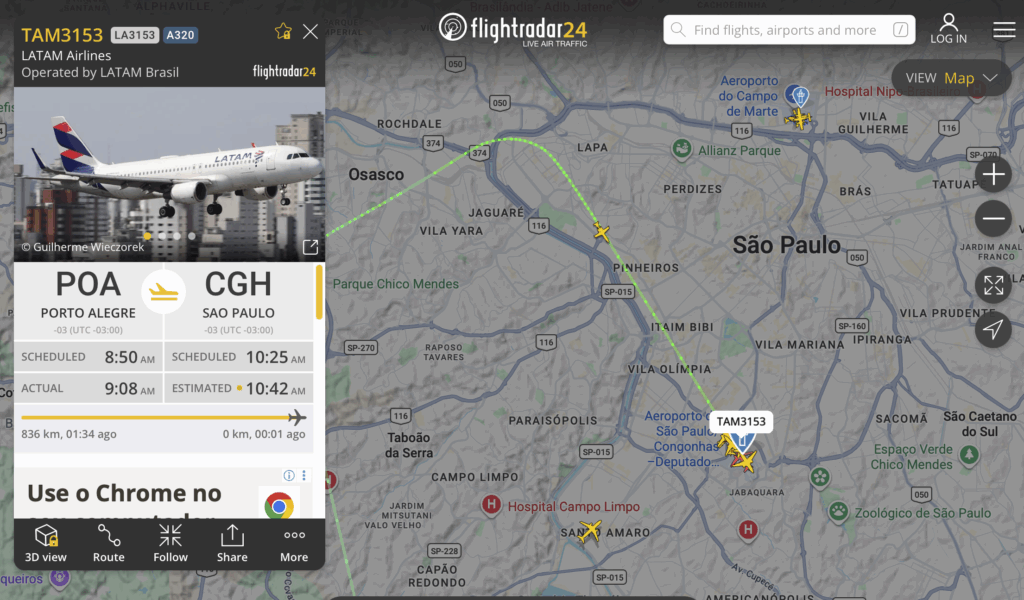1024x600 pixels.
Task: Open aircraft photo in external link
Action: click(x=310, y=247)
